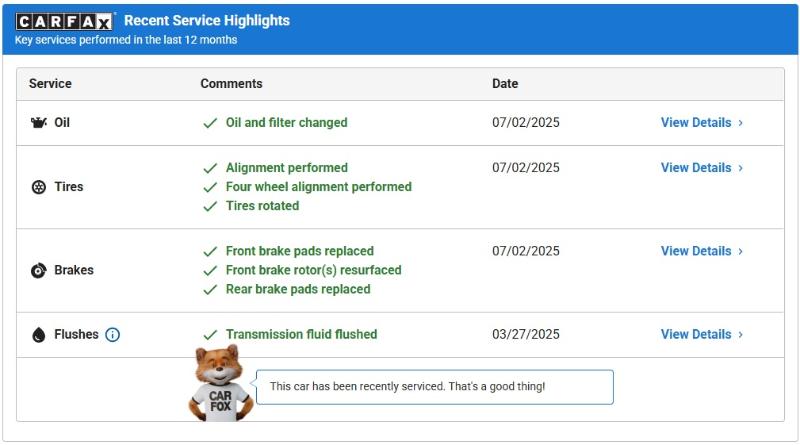
Task: Open View Details for Brakes
Action: coord(696,251)
